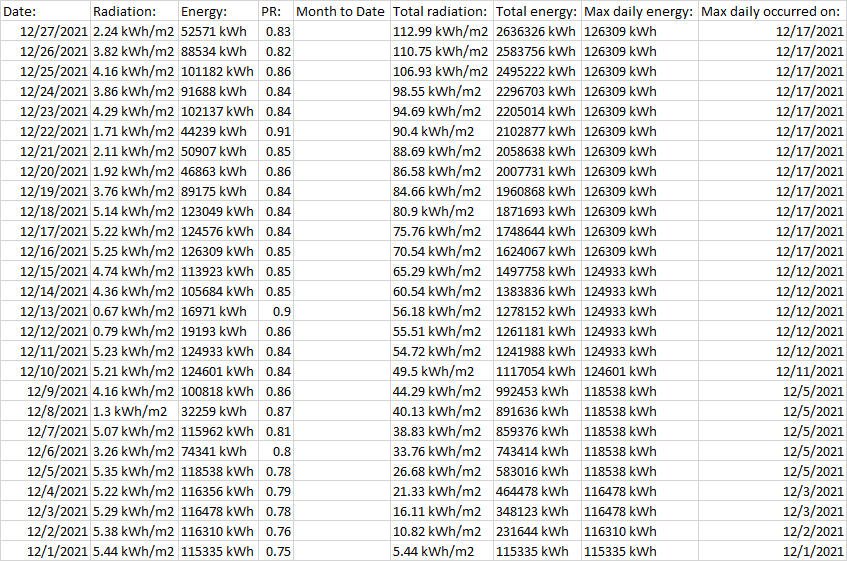Click energy cell 124576 kWh
Image resolution: width=847 pixels, height=561 pixels.
218,231
